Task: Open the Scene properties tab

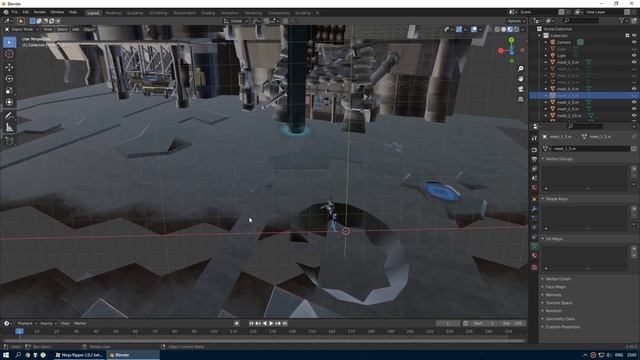Action: point(534,178)
